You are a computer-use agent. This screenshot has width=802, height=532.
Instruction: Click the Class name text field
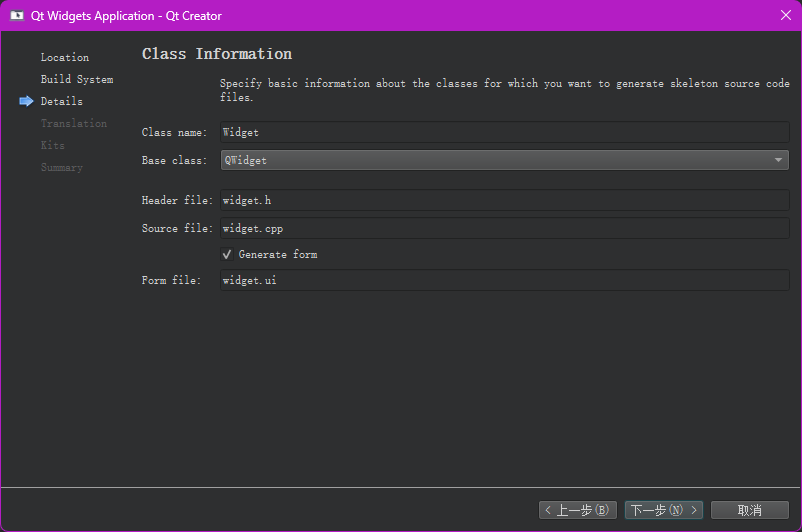point(504,132)
